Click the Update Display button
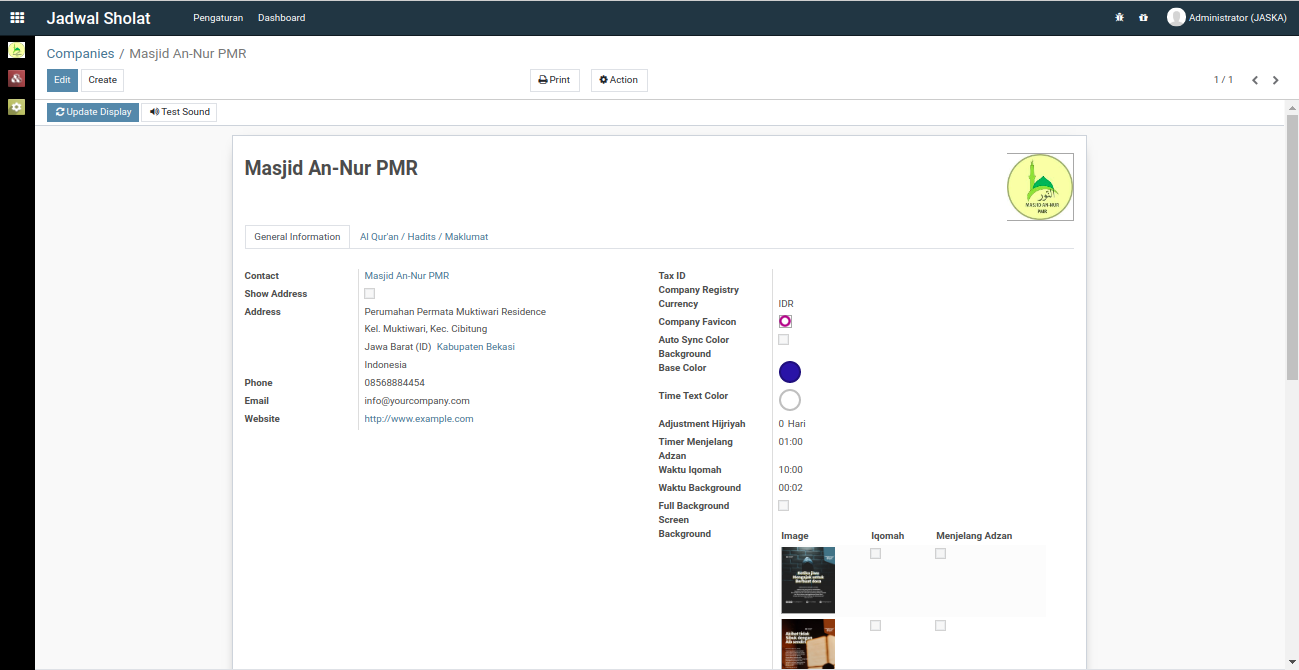Viewport: 1299px width, 670px height. pos(93,112)
